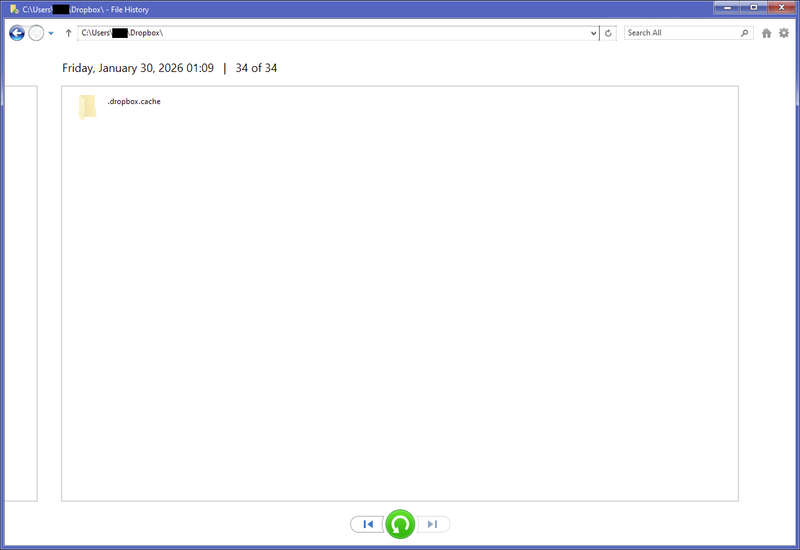Go to File History home
This screenshot has width=800, height=550.
[x=766, y=33]
